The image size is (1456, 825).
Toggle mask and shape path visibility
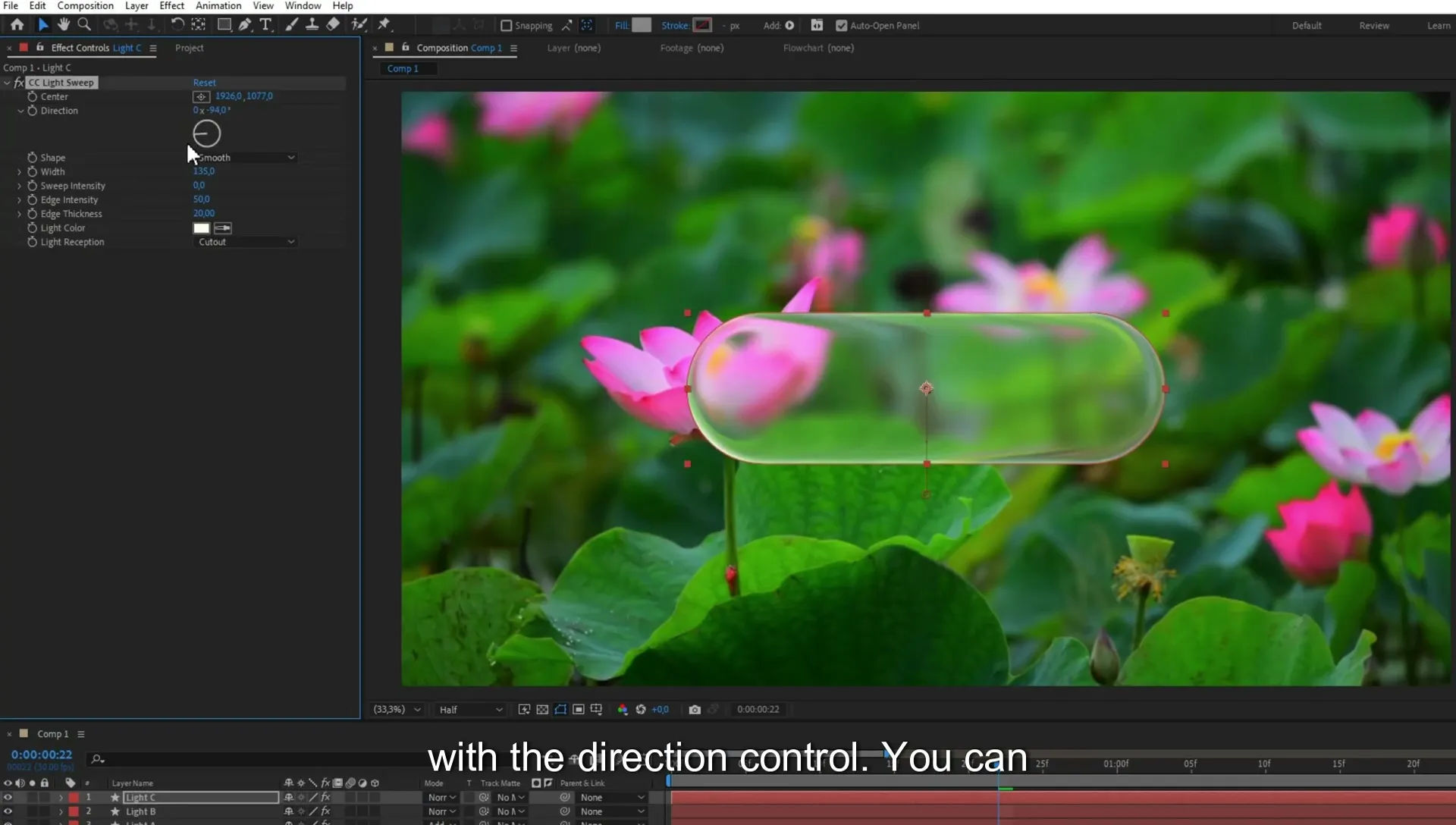coord(560,709)
